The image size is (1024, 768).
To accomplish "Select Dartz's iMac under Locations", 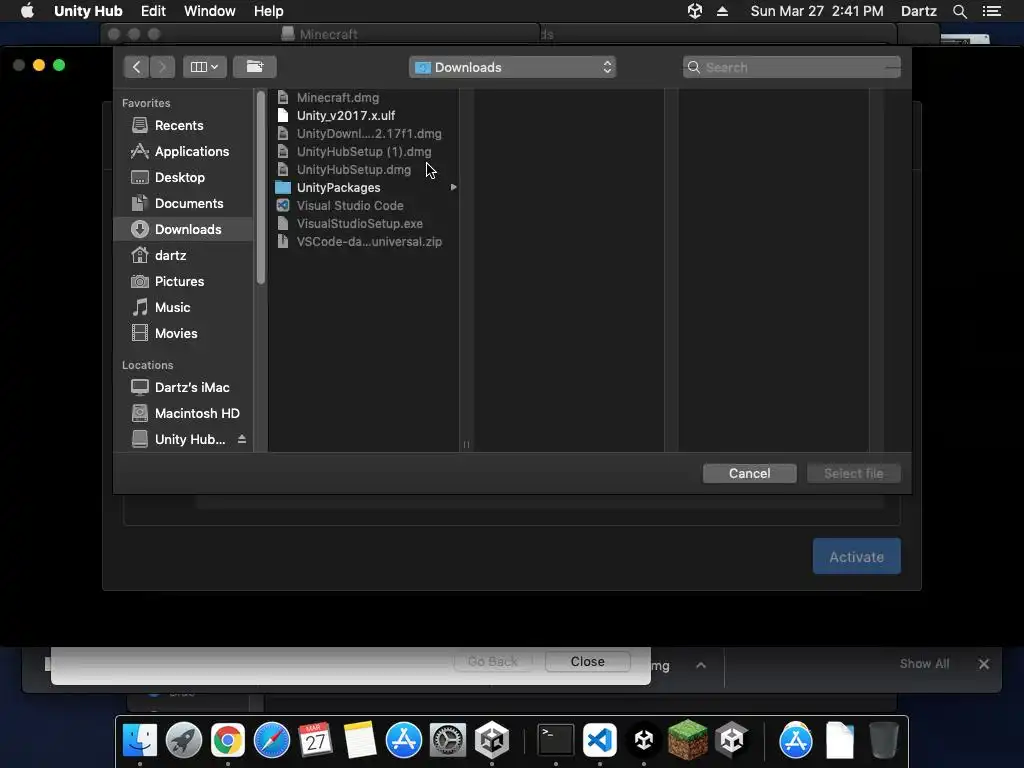I will coord(183,387).
